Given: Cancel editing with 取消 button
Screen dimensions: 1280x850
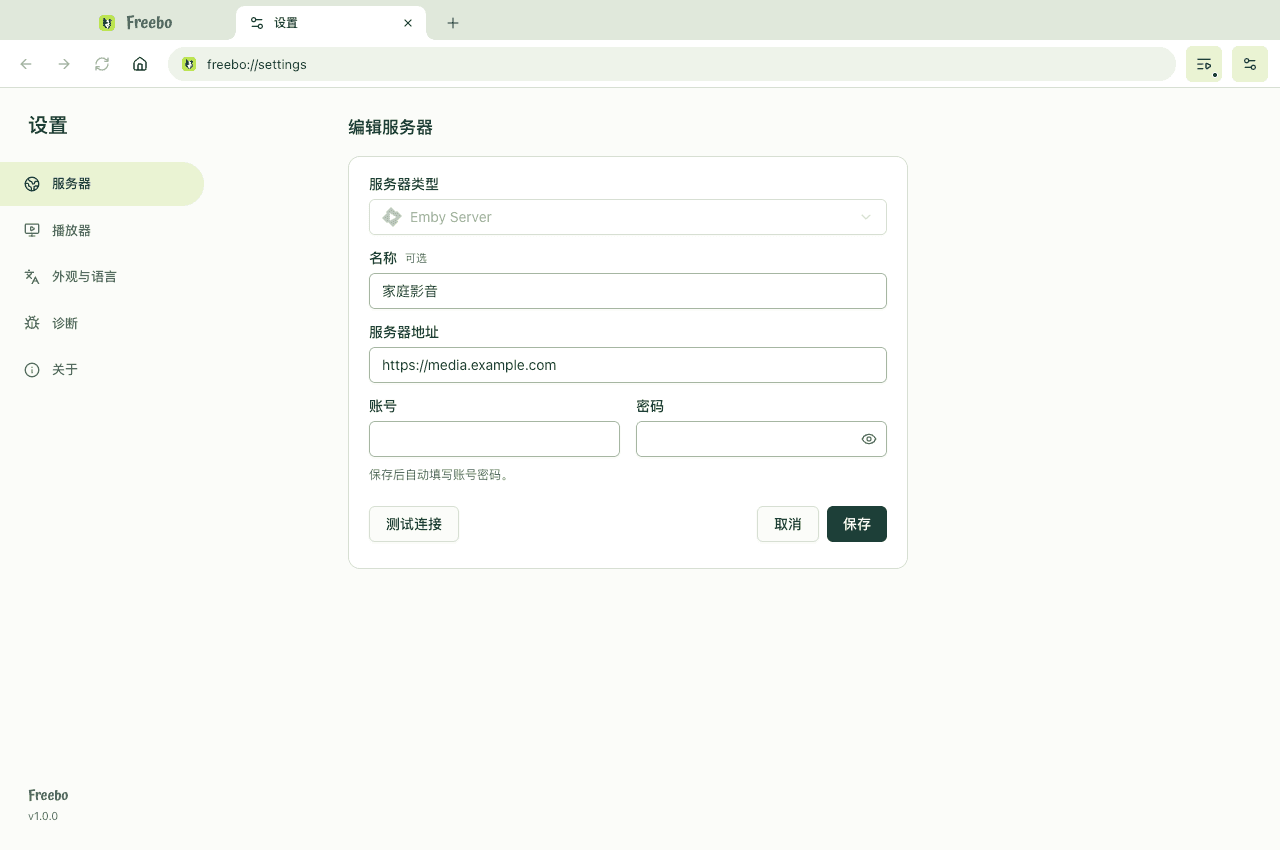Looking at the screenshot, I should 788,524.
